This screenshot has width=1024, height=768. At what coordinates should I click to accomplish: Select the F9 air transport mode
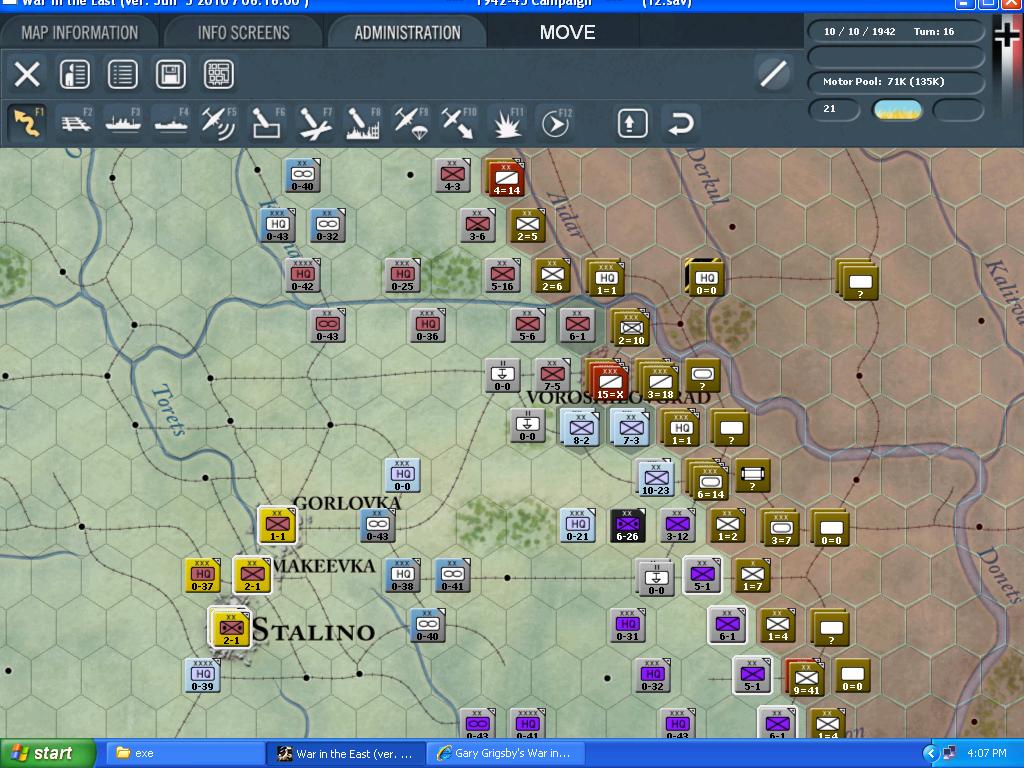(x=411, y=122)
